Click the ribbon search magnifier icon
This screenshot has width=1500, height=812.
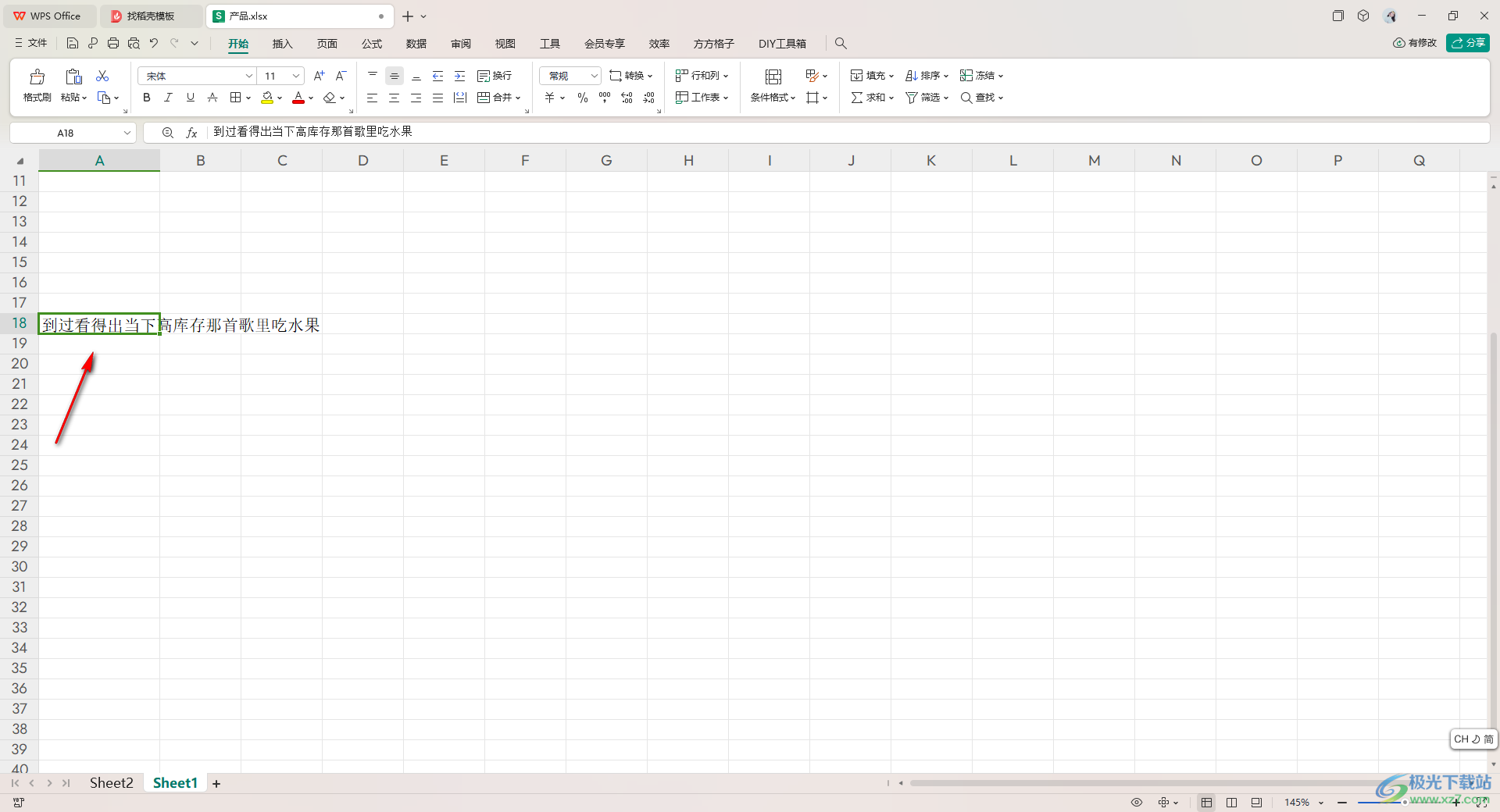pyautogui.click(x=841, y=44)
